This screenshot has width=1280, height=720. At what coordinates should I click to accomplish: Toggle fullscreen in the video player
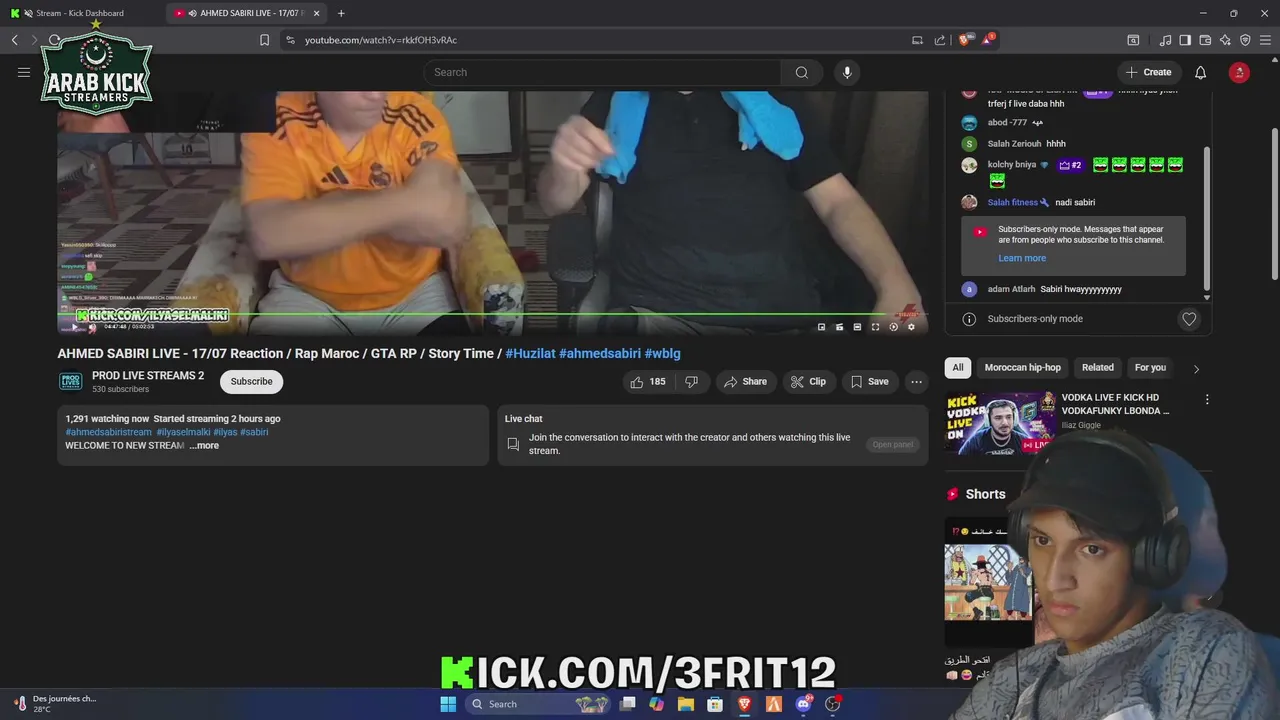[875, 327]
